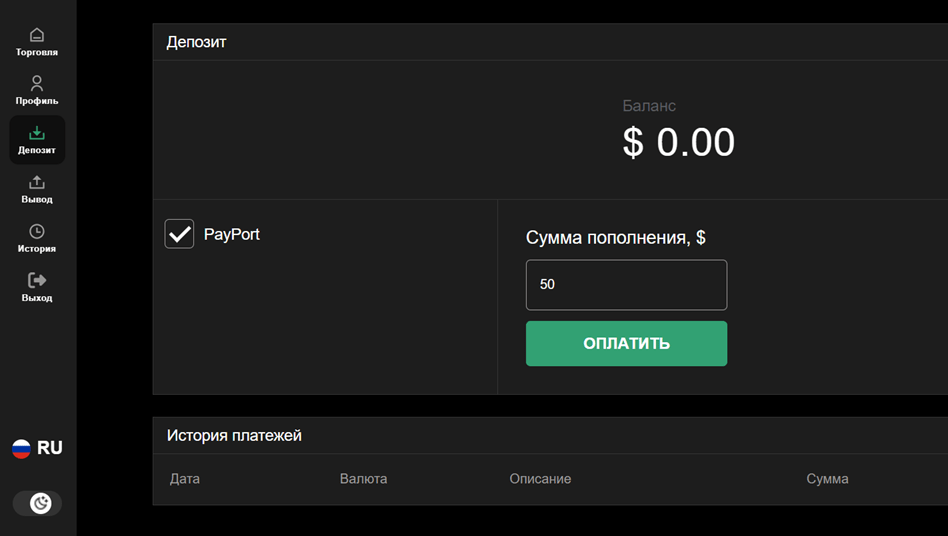Uncheck the PayPort checkbox
The height and width of the screenshot is (536, 948).
(x=179, y=234)
